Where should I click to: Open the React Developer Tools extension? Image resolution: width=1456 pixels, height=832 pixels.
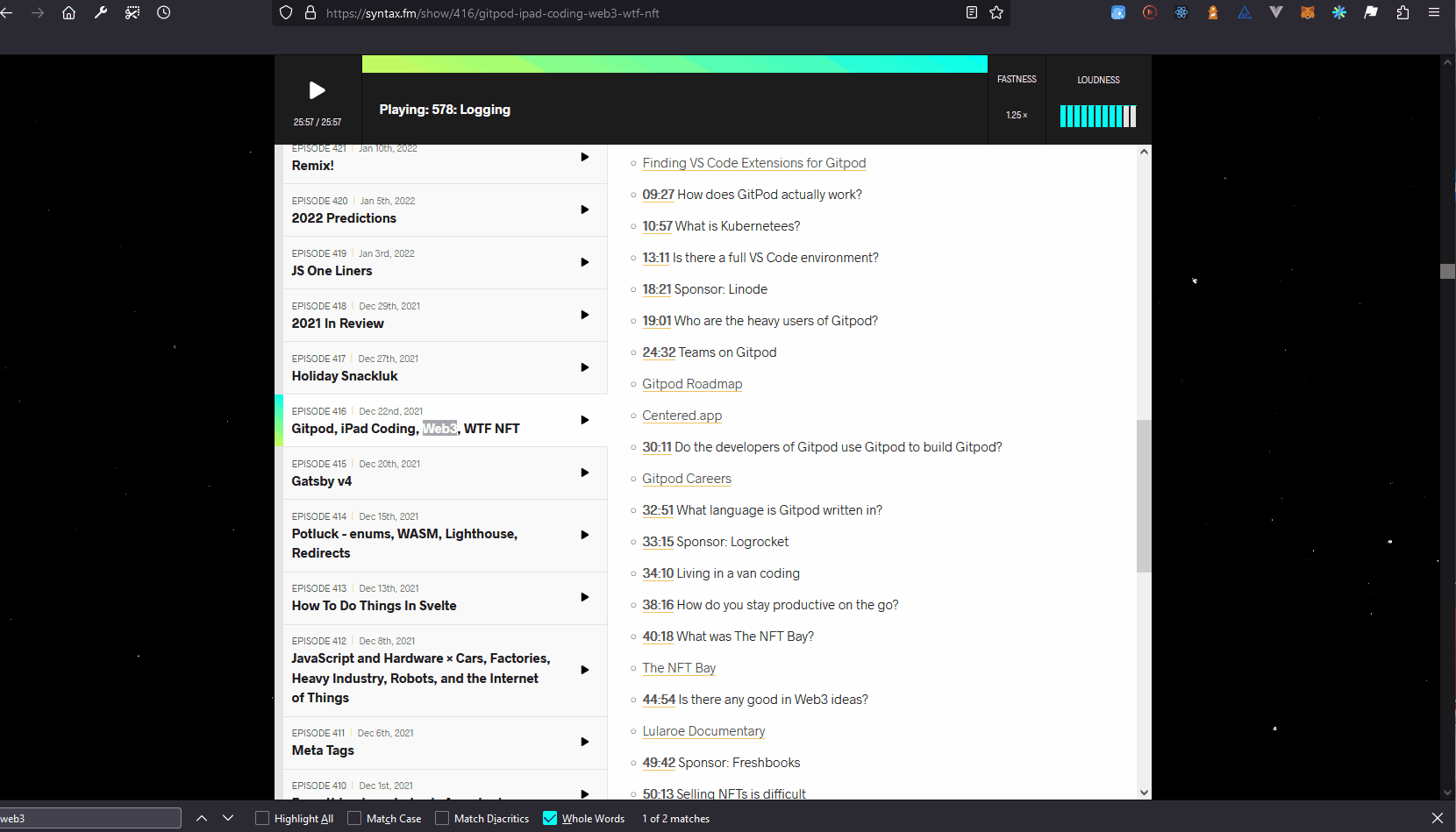[x=1181, y=12]
